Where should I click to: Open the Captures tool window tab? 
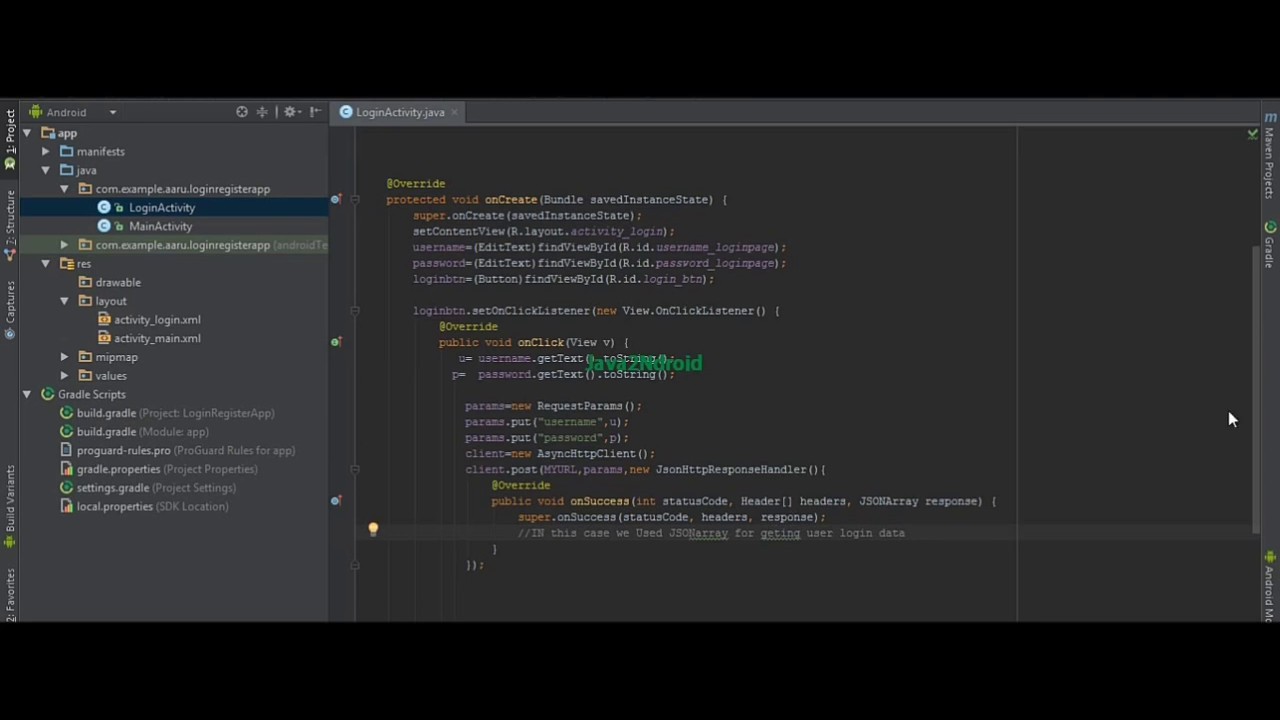pyautogui.click(x=10, y=308)
